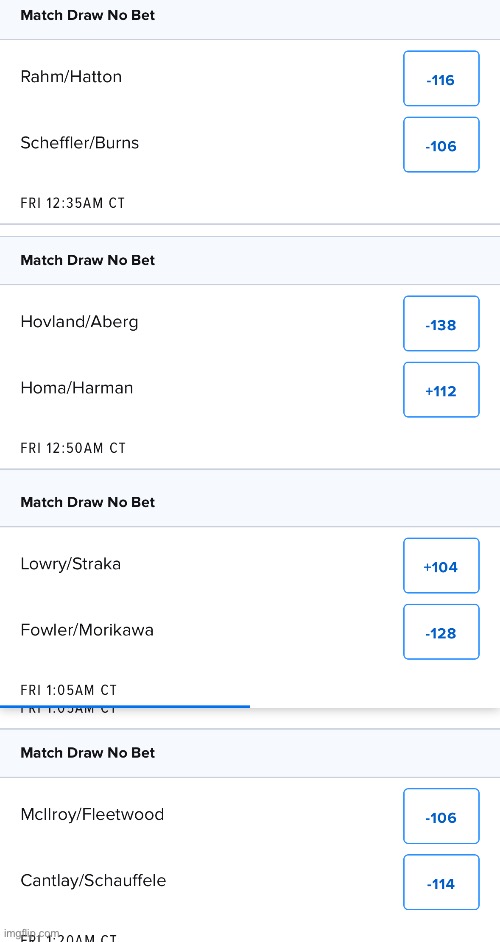Add McIlroy/Fleetwood -106 to betslip
Viewport: 500px width, 942px height.
pos(441,816)
